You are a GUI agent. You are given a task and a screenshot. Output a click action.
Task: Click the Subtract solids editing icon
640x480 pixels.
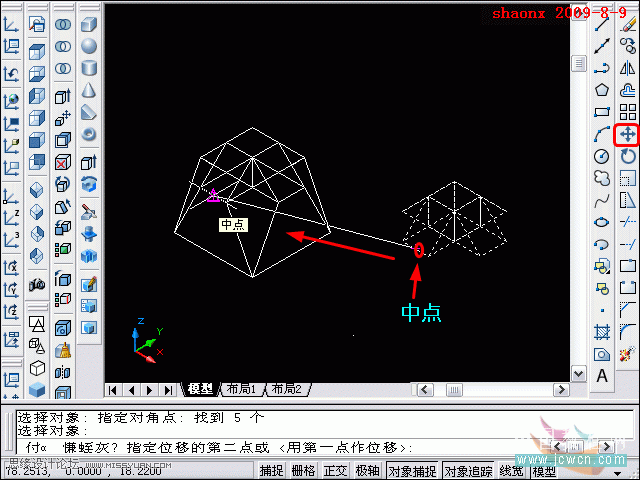62,46
